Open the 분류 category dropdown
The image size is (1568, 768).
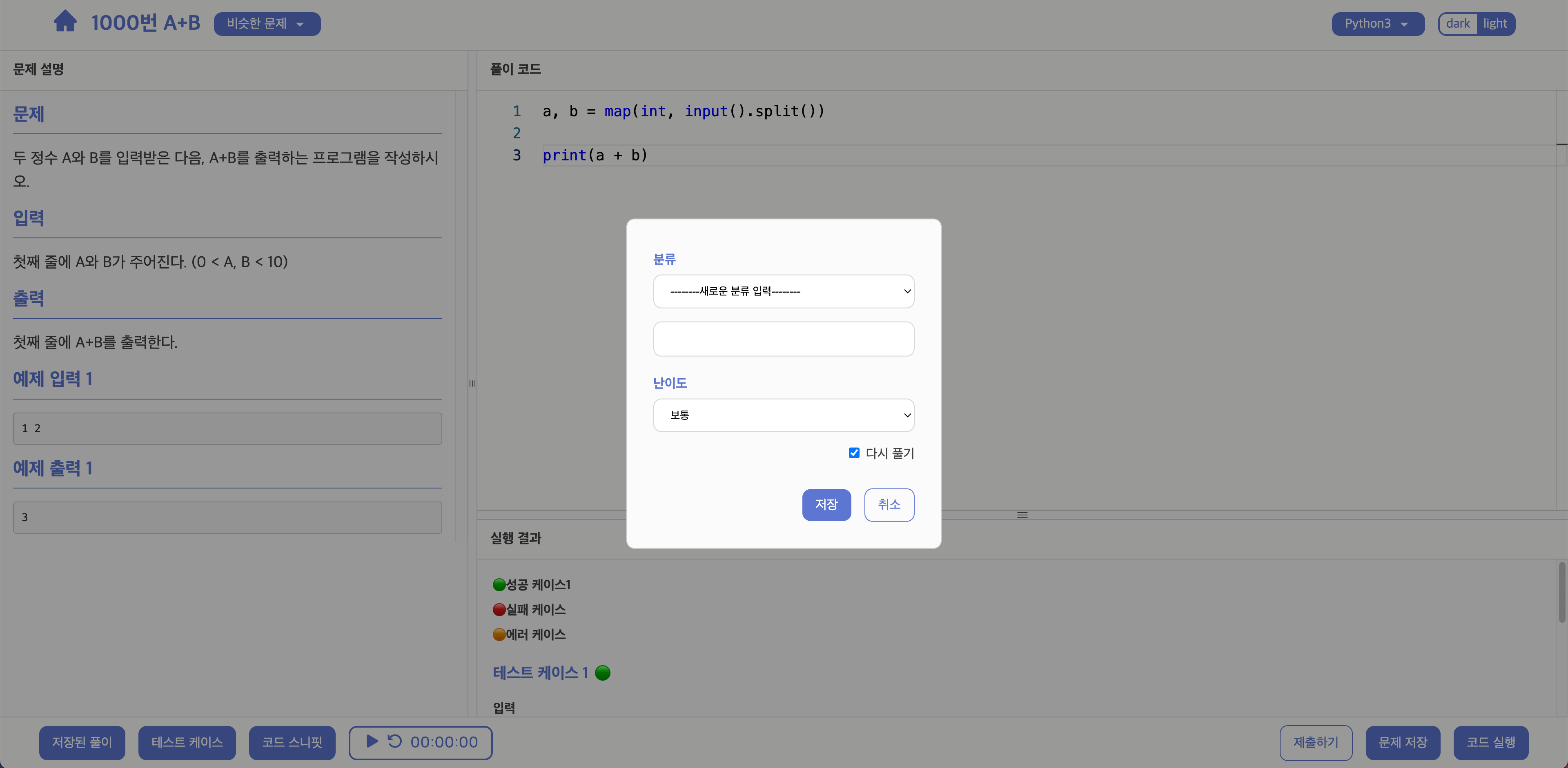tap(784, 291)
